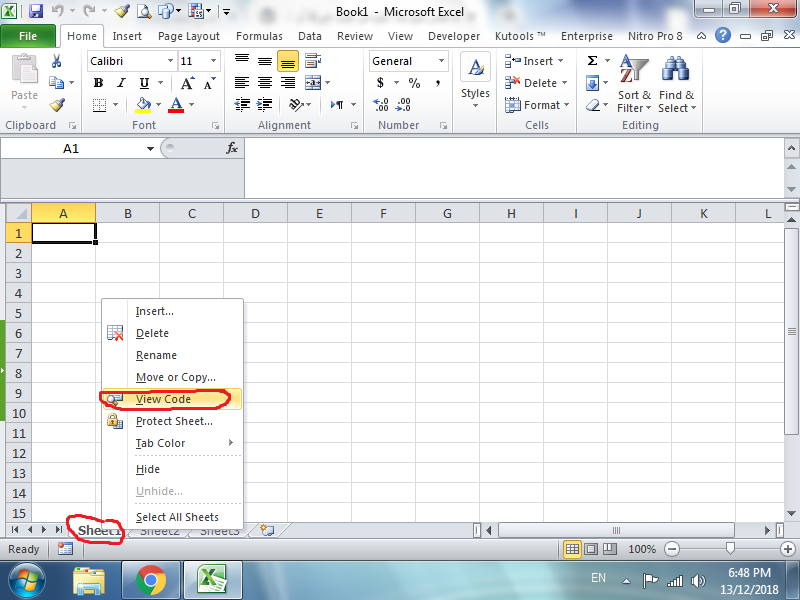Click the Cut scissors icon
Image resolution: width=800 pixels, height=600 pixels.
point(56,61)
